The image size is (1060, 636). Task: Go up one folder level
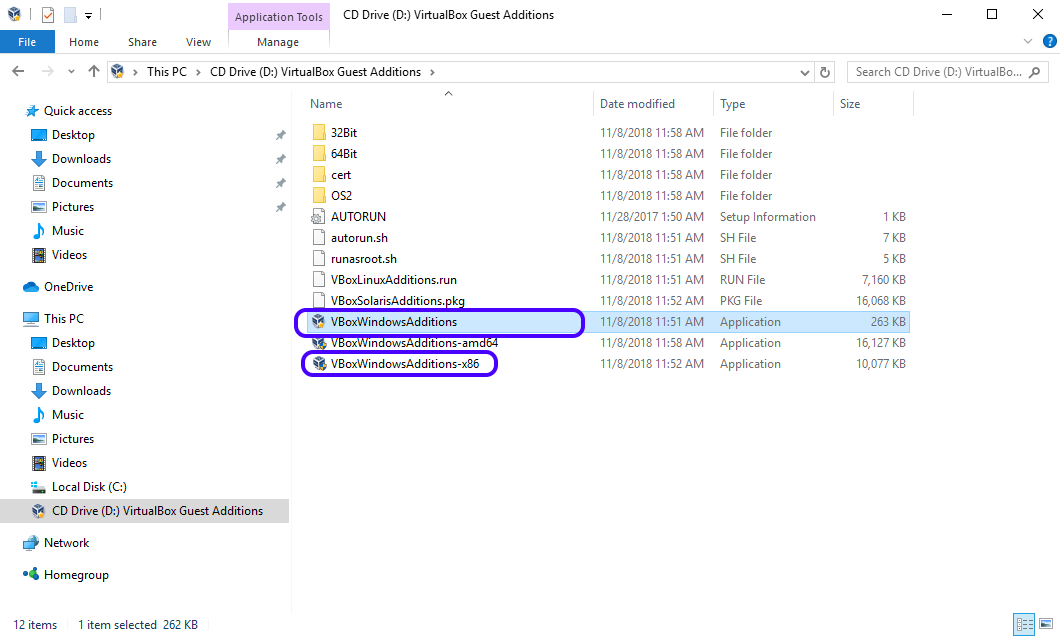tap(93, 72)
